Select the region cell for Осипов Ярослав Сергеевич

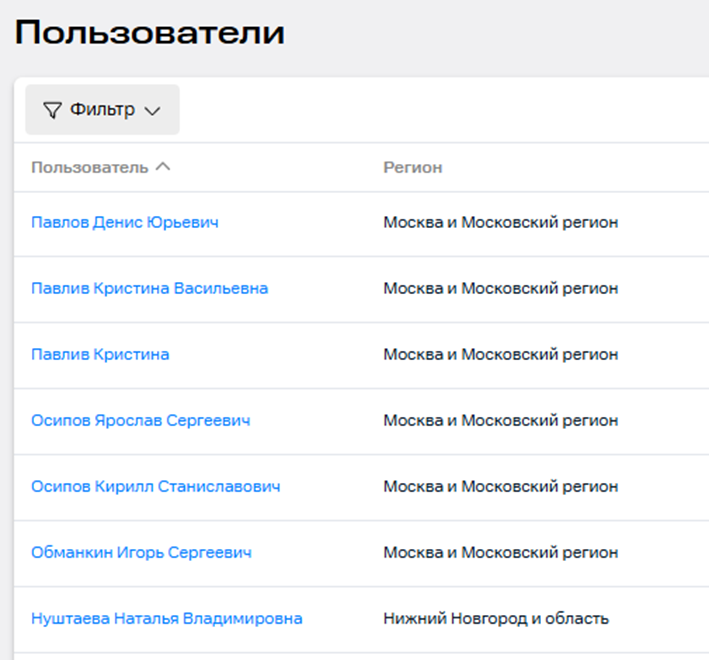[501, 420]
